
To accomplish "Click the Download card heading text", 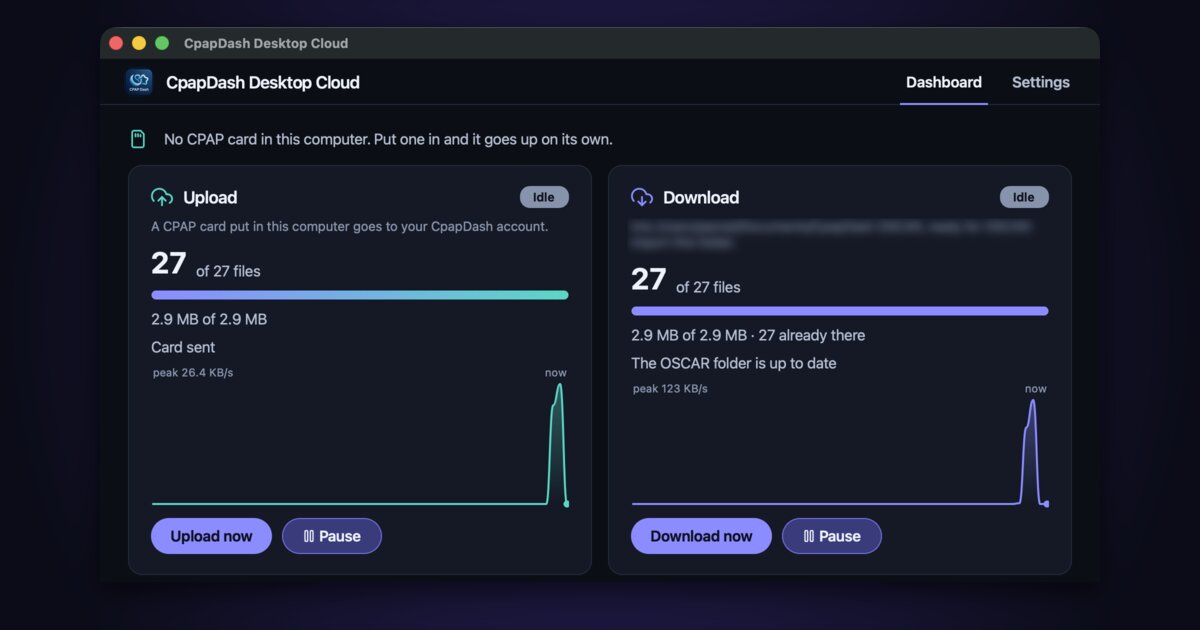I will (701, 198).
